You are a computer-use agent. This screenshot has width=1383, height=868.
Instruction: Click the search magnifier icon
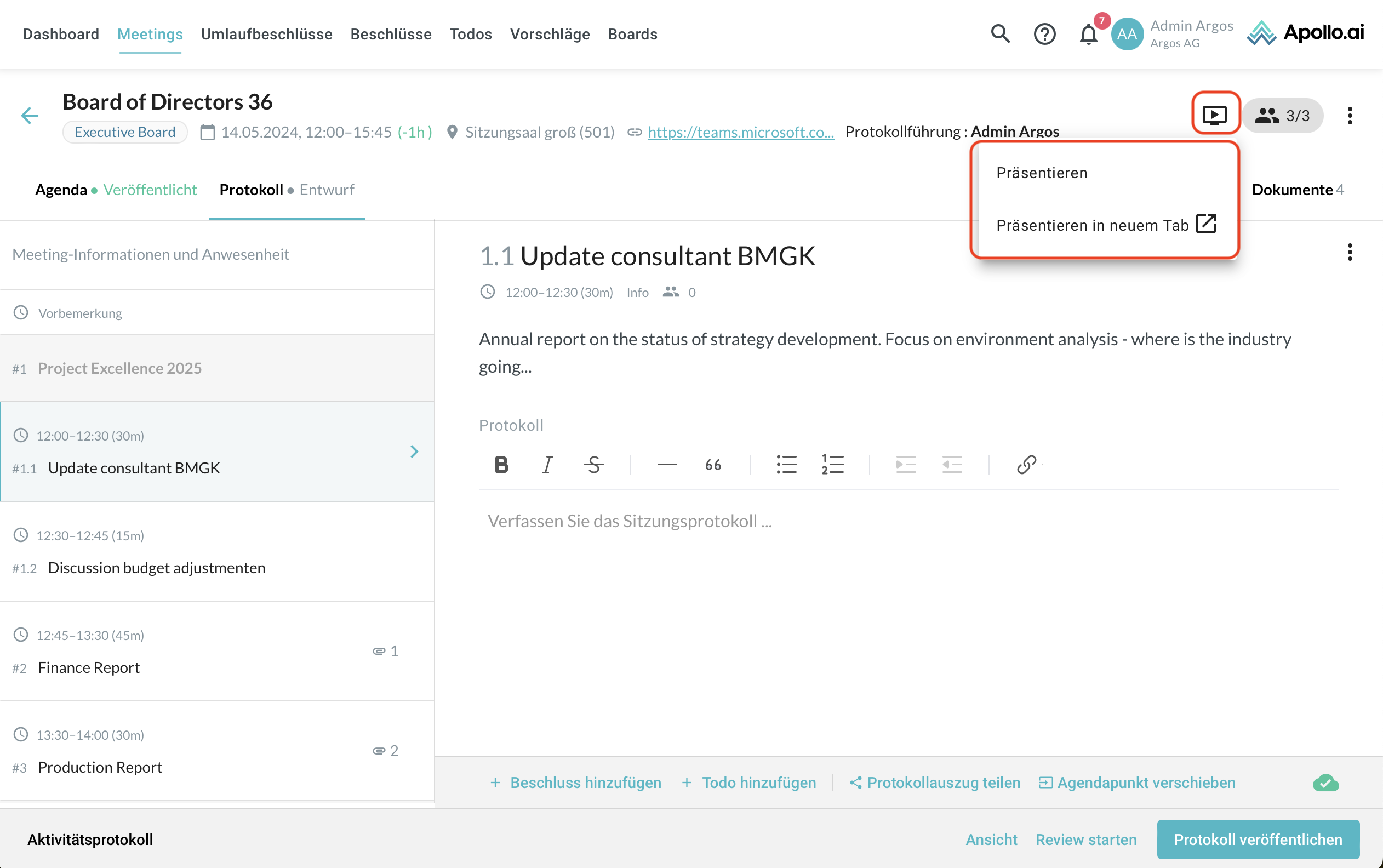click(1000, 34)
